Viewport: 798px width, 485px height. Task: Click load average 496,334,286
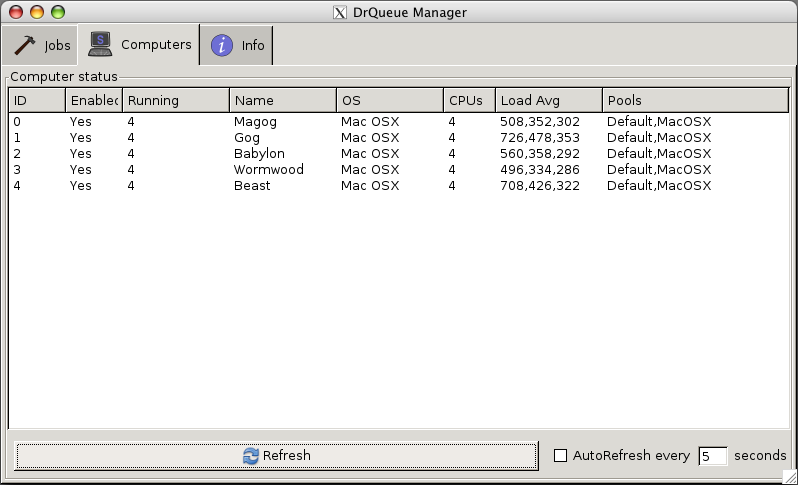tap(539, 170)
